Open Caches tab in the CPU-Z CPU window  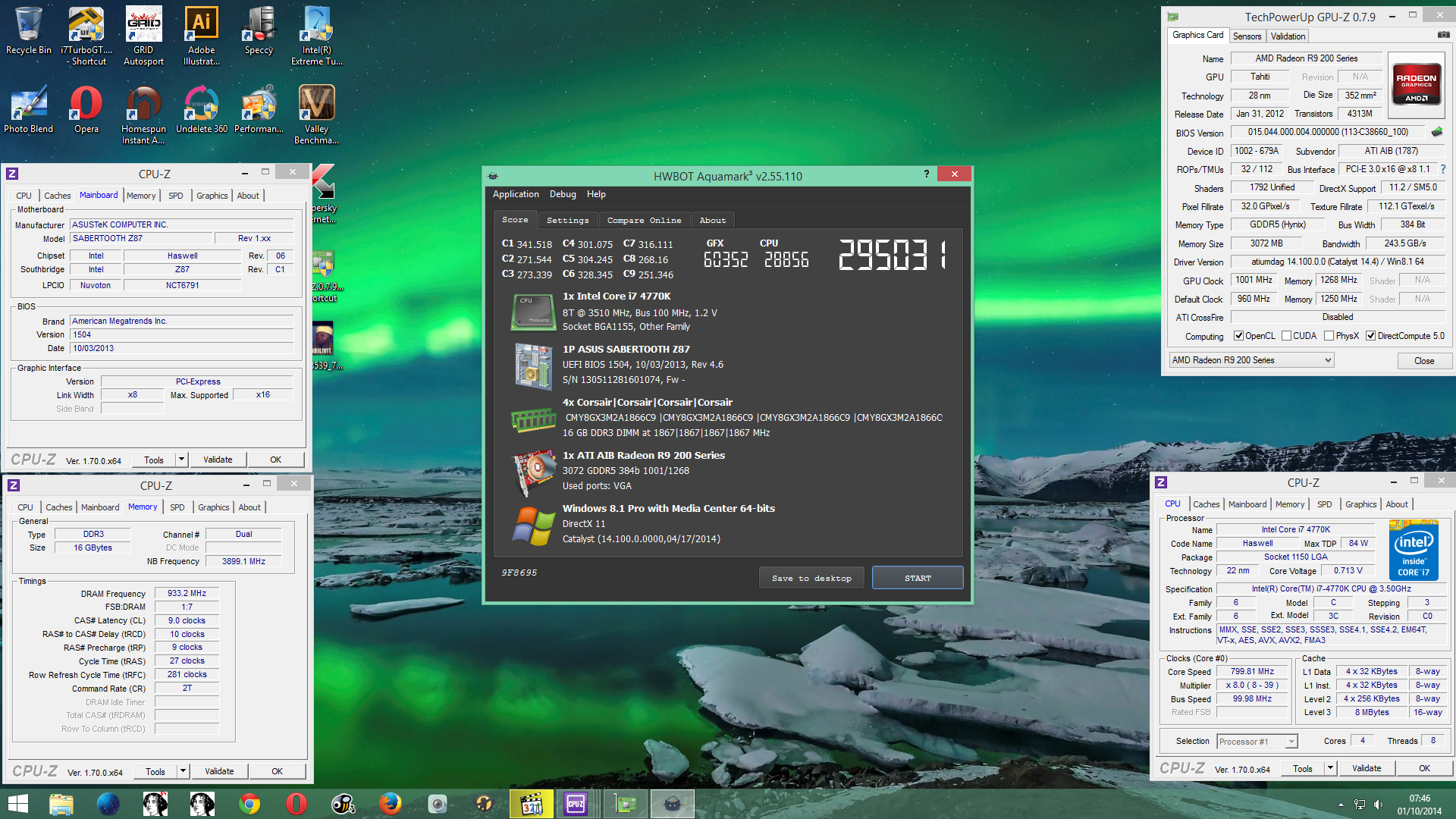click(1206, 504)
